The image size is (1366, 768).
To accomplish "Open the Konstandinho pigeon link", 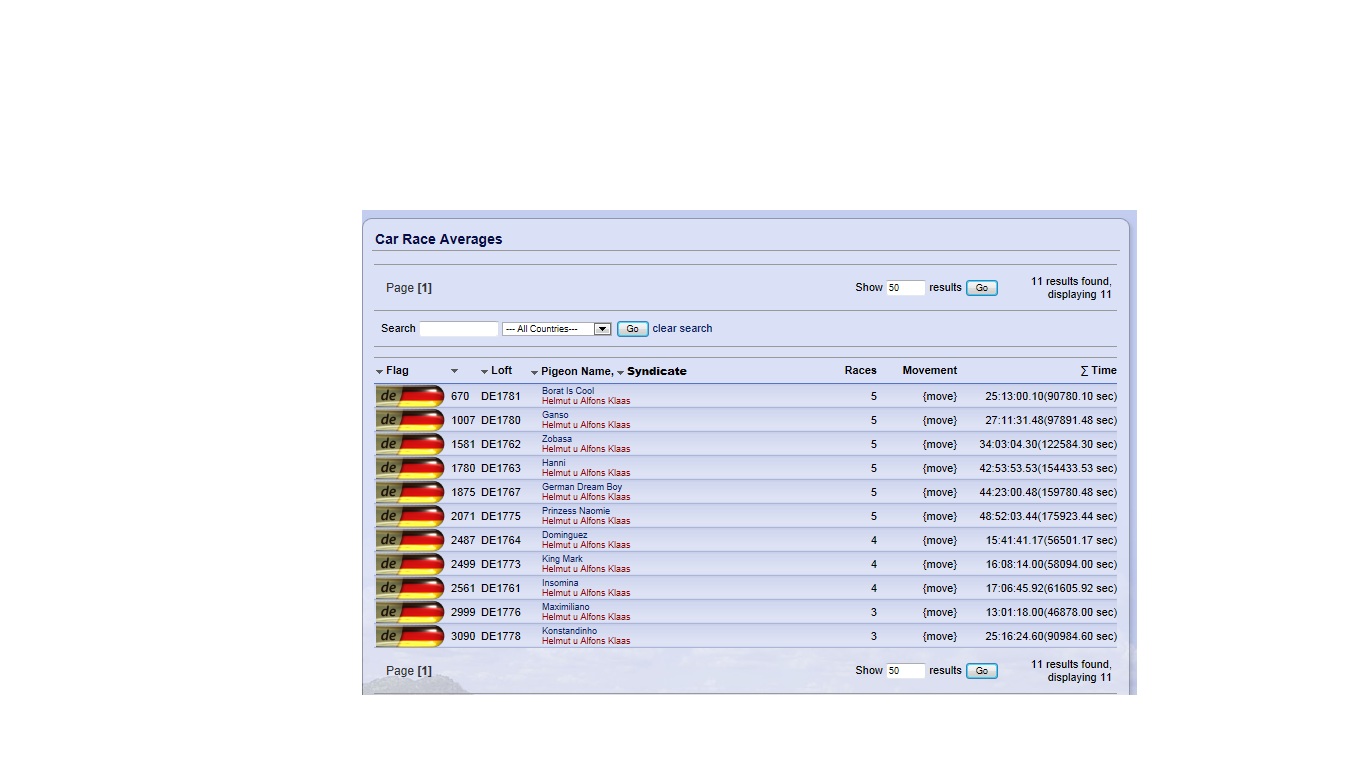I will click(x=569, y=631).
